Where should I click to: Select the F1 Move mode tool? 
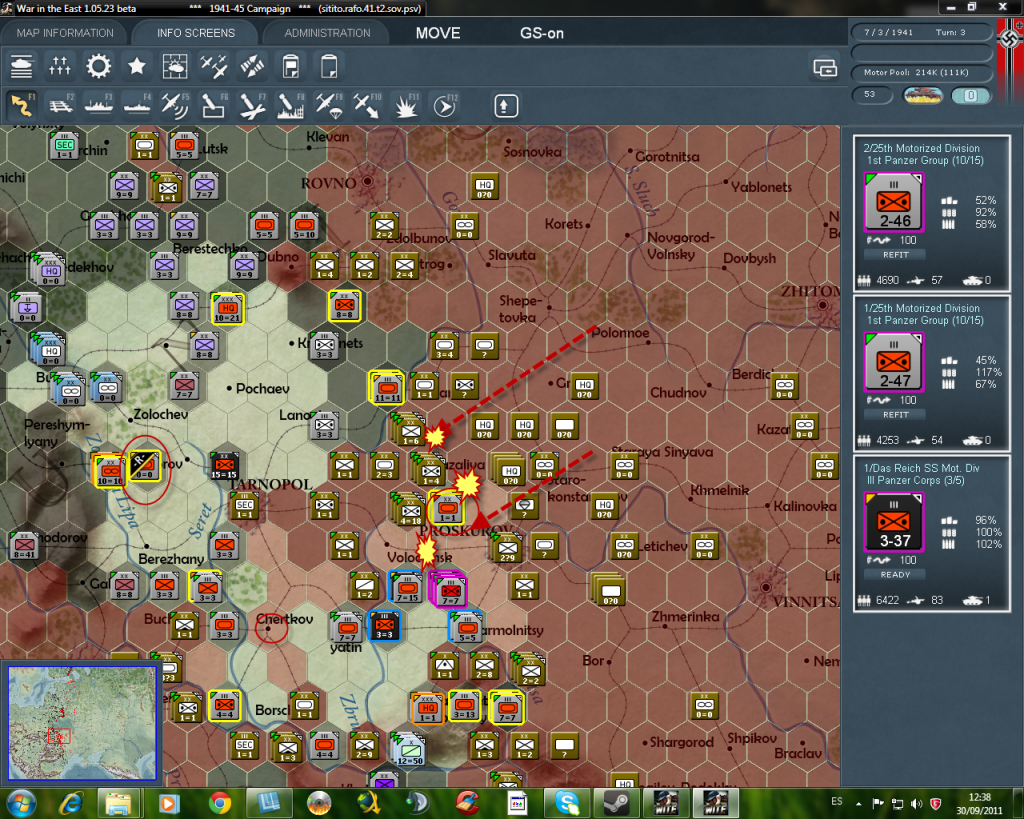(22, 106)
